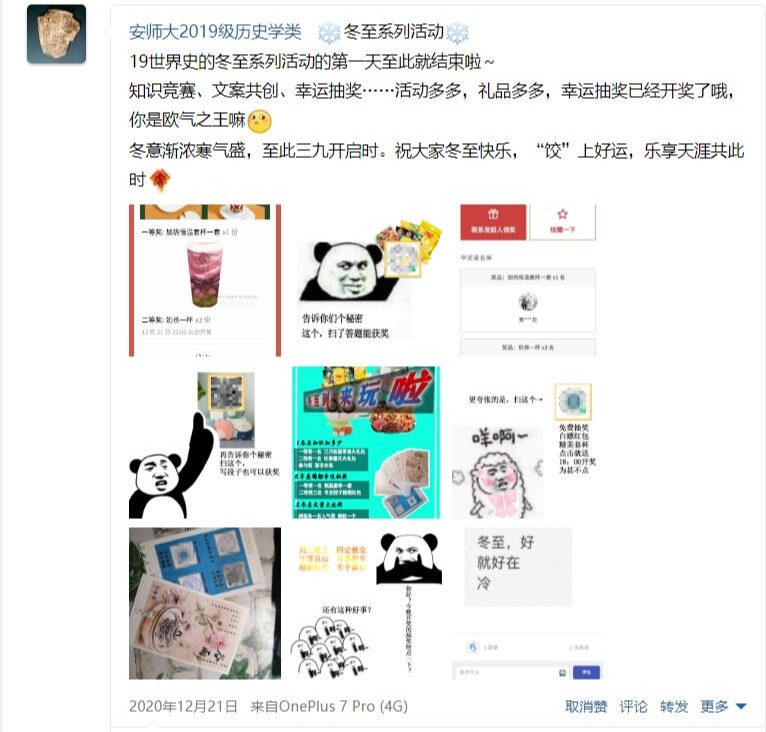The width and height of the screenshot is (766, 732).
Task: Click dropdown arrow beside 更多
Action: [x=741, y=707]
